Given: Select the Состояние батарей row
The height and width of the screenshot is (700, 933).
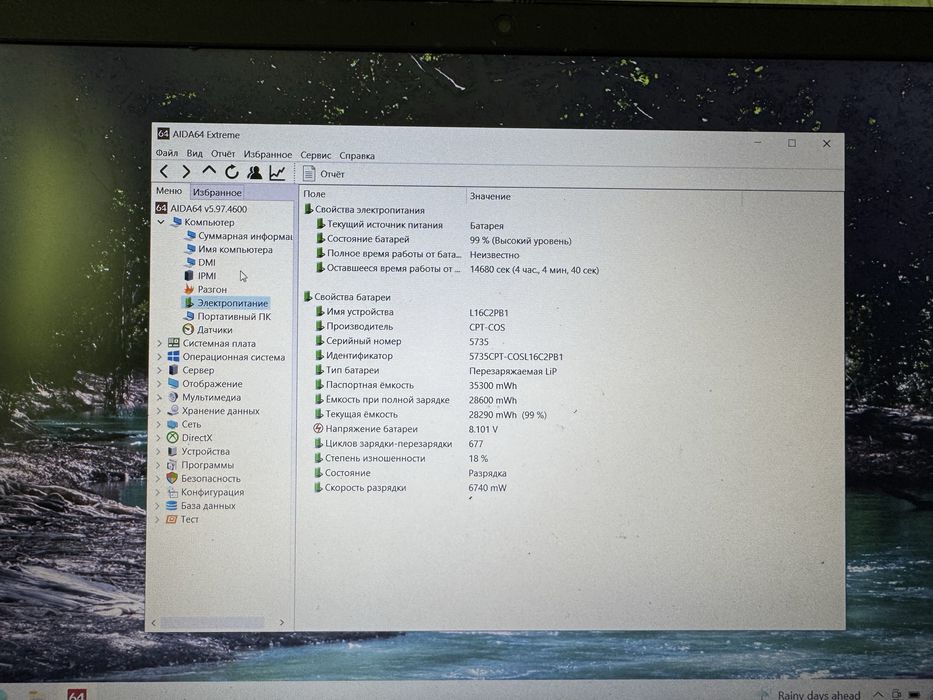Looking at the screenshot, I should (x=443, y=240).
